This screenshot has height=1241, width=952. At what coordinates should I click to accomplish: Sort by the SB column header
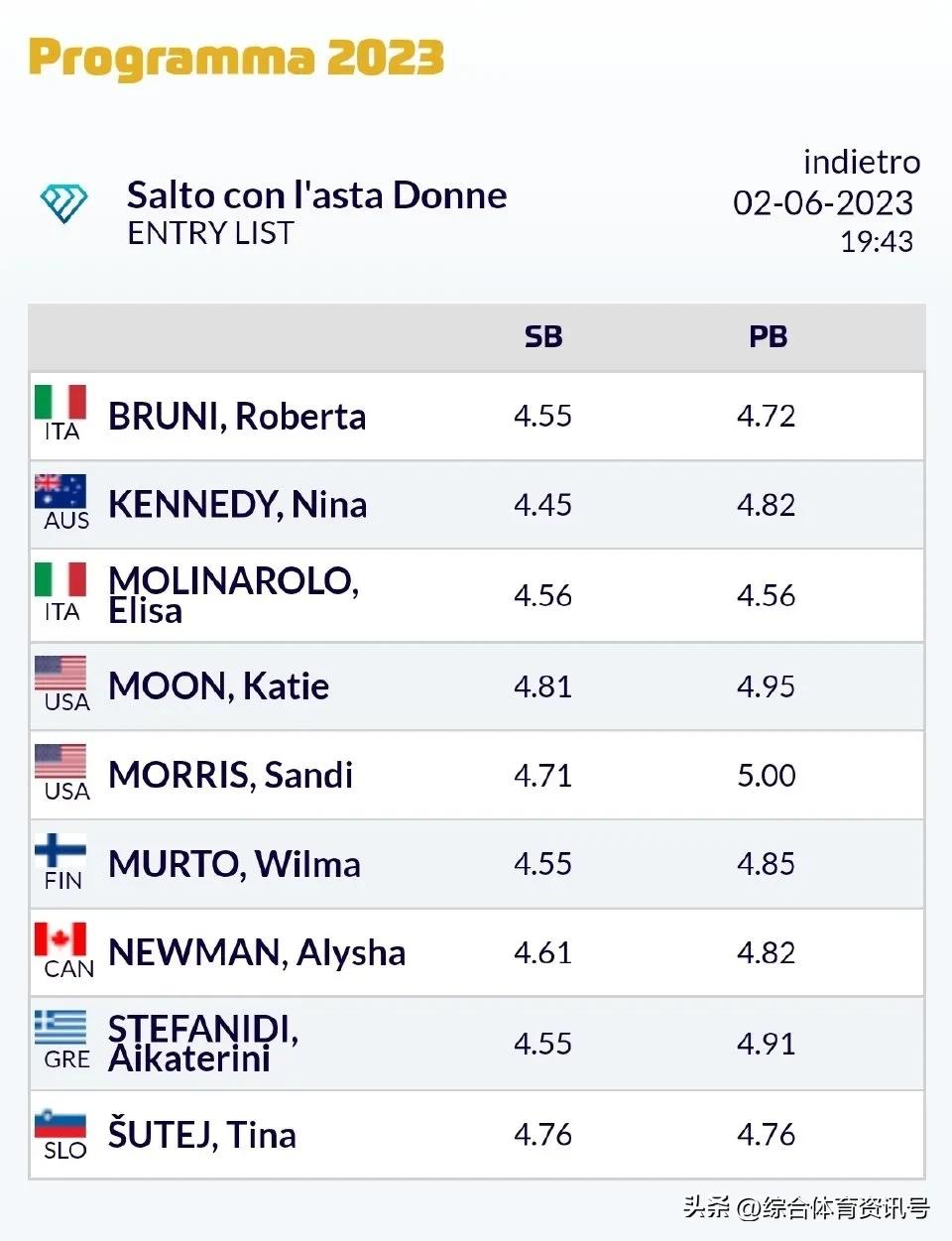coord(543,337)
